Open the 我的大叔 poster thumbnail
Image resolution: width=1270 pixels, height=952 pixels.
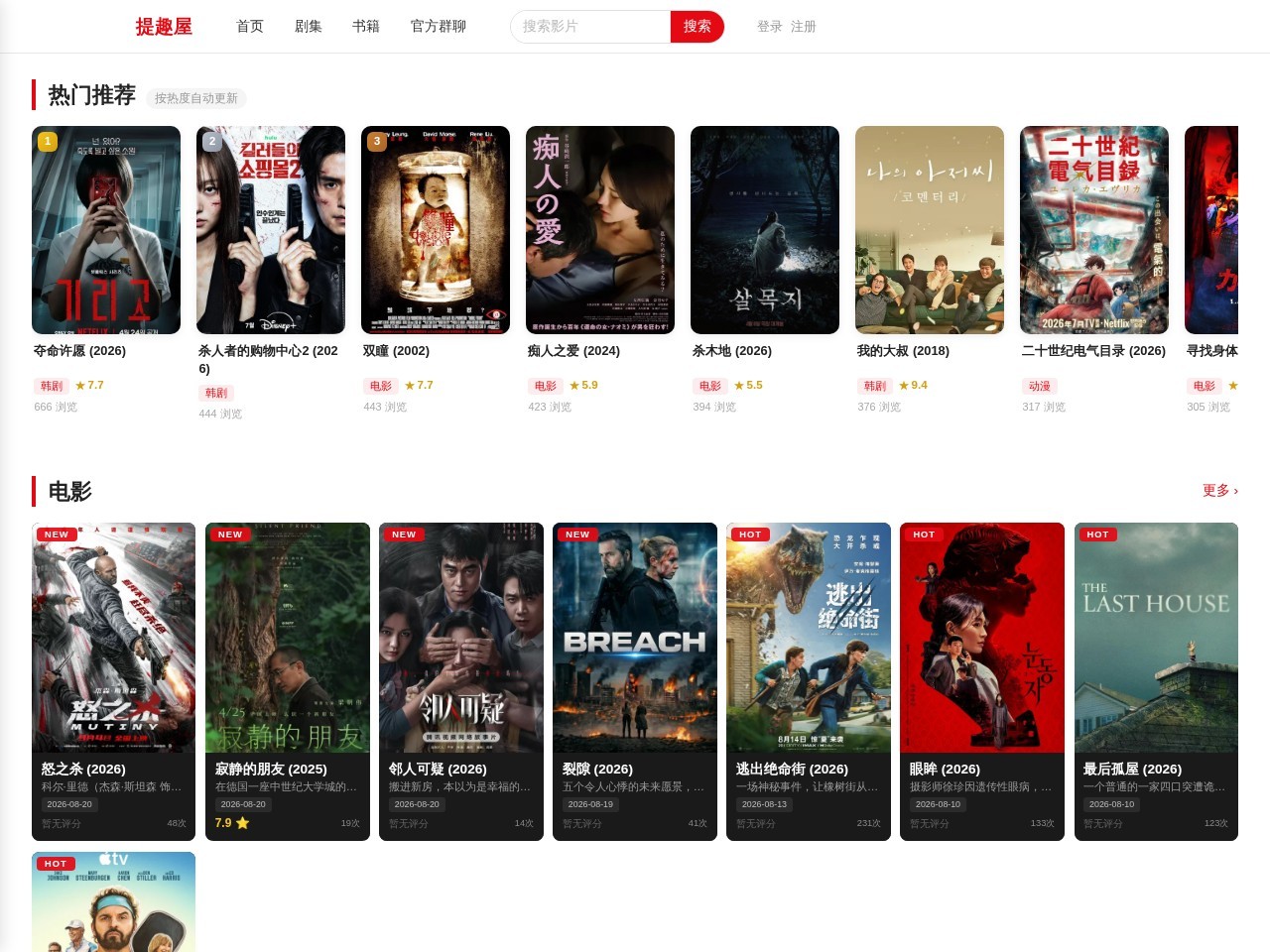coord(930,230)
